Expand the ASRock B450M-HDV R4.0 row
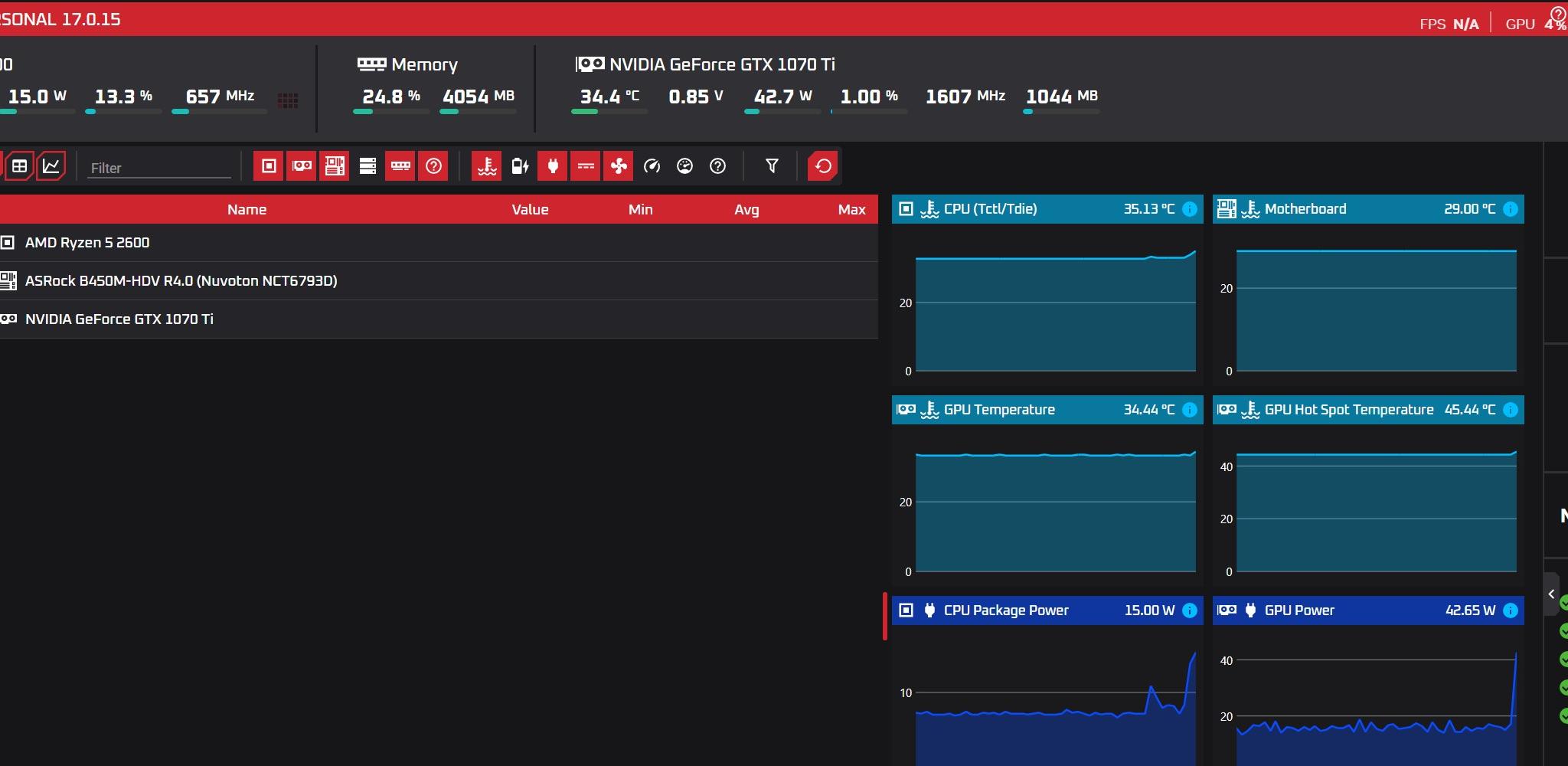This screenshot has height=766, width=1568. [439, 281]
